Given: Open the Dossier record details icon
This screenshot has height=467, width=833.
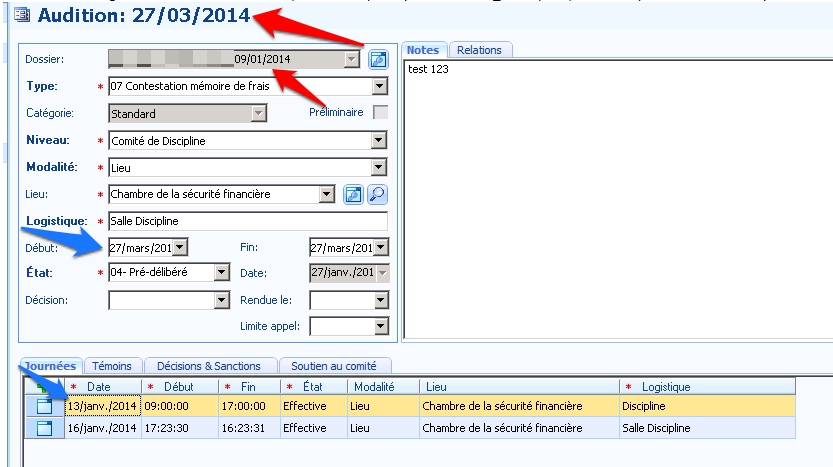Looking at the screenshot, I should tap(377, 59).
